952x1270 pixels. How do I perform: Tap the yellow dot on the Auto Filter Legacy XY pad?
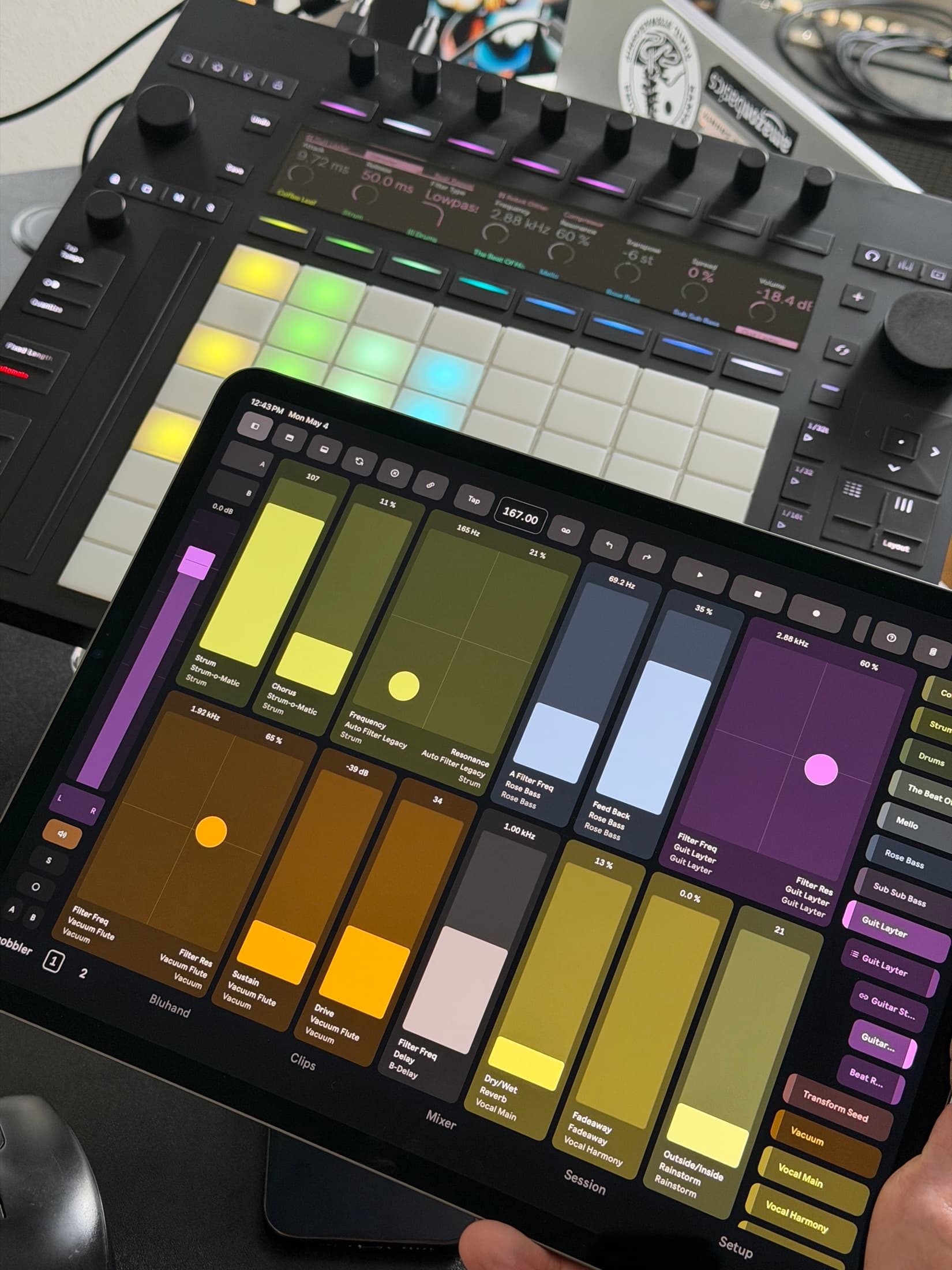point(404,686)
